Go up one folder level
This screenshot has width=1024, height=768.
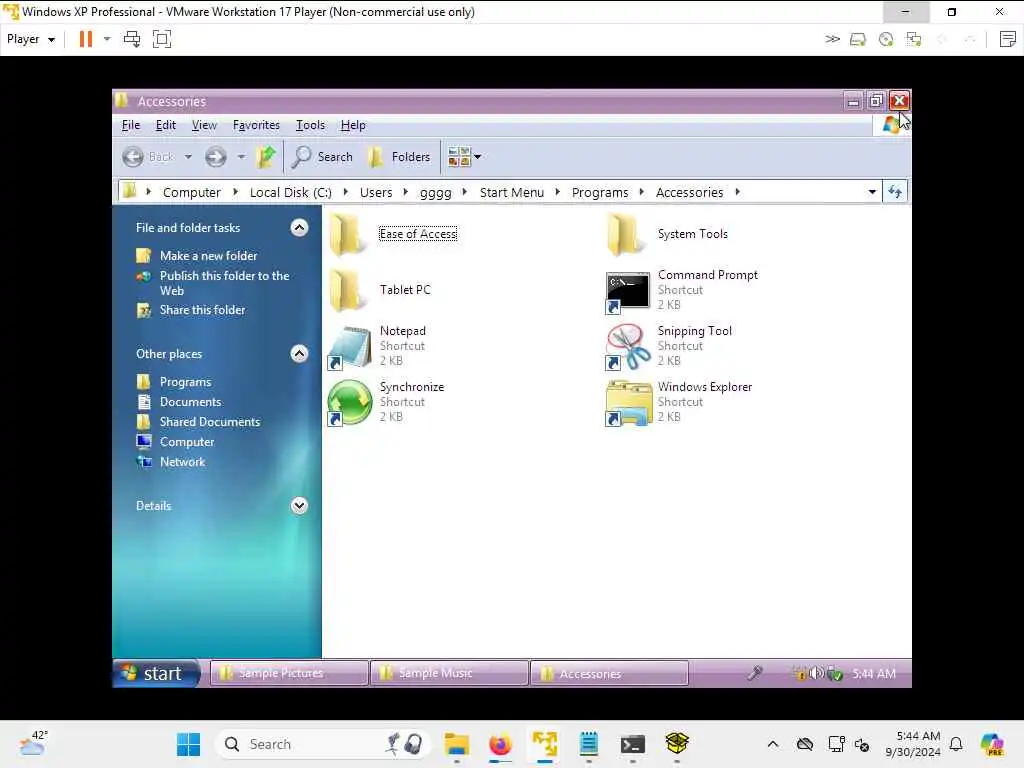pyautogui.click(x=266, y=157)
